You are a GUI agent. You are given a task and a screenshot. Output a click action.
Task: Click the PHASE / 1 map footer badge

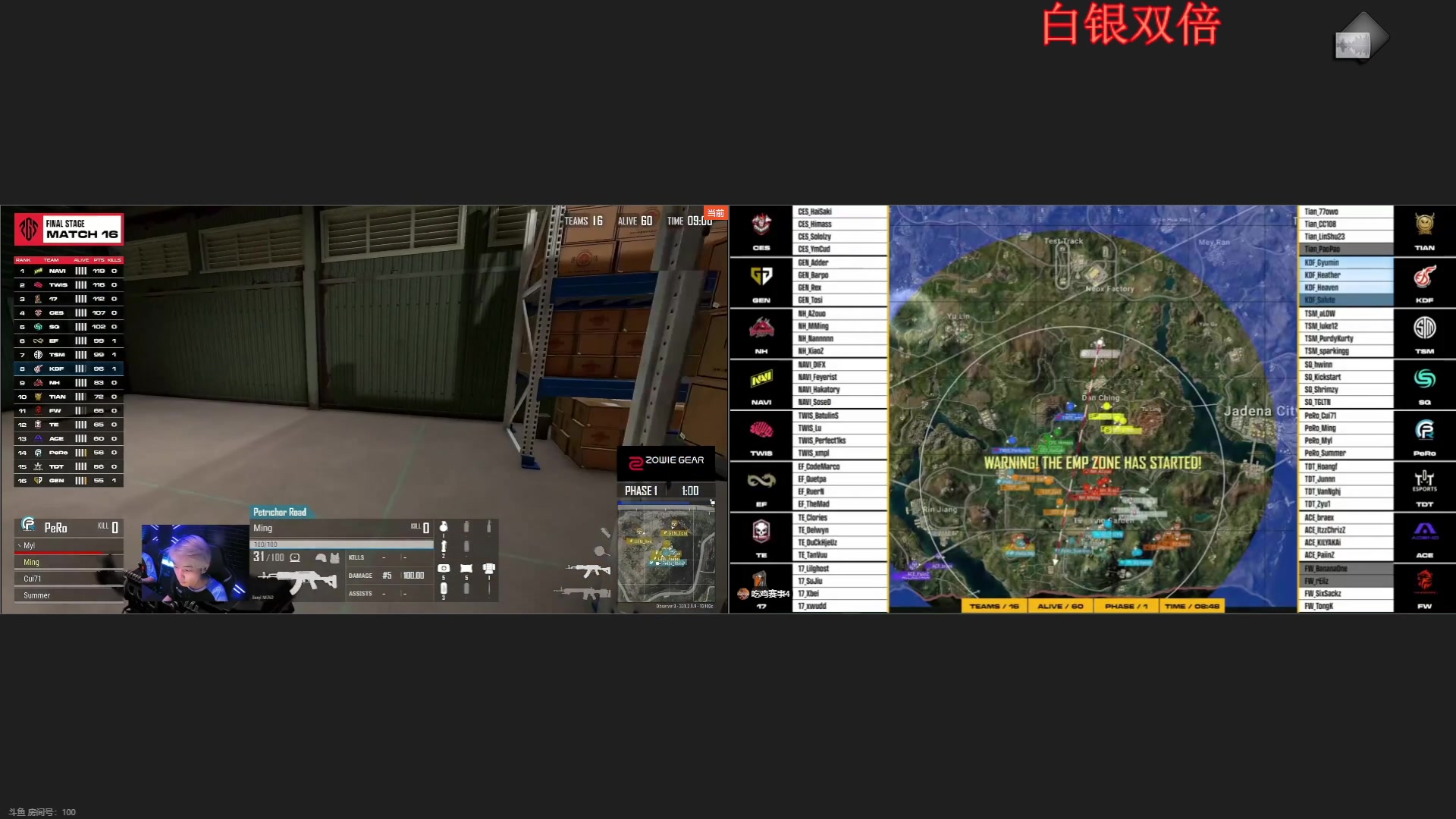tap(1126, 607)
